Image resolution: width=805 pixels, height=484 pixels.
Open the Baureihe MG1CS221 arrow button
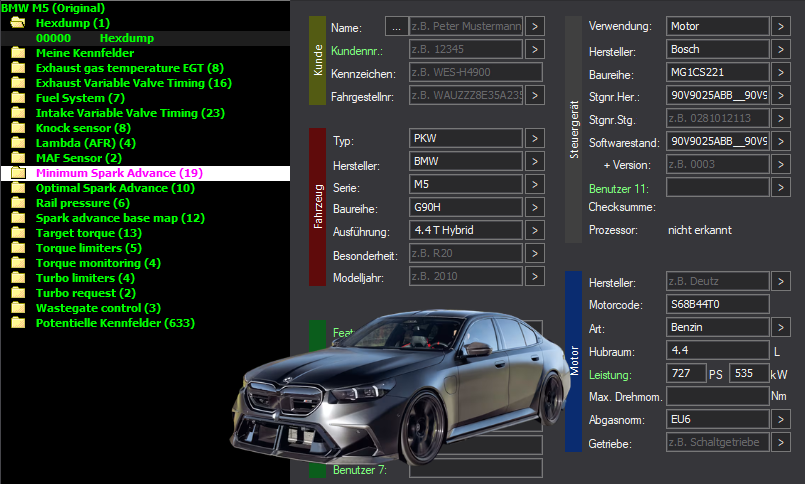[781, 72]
